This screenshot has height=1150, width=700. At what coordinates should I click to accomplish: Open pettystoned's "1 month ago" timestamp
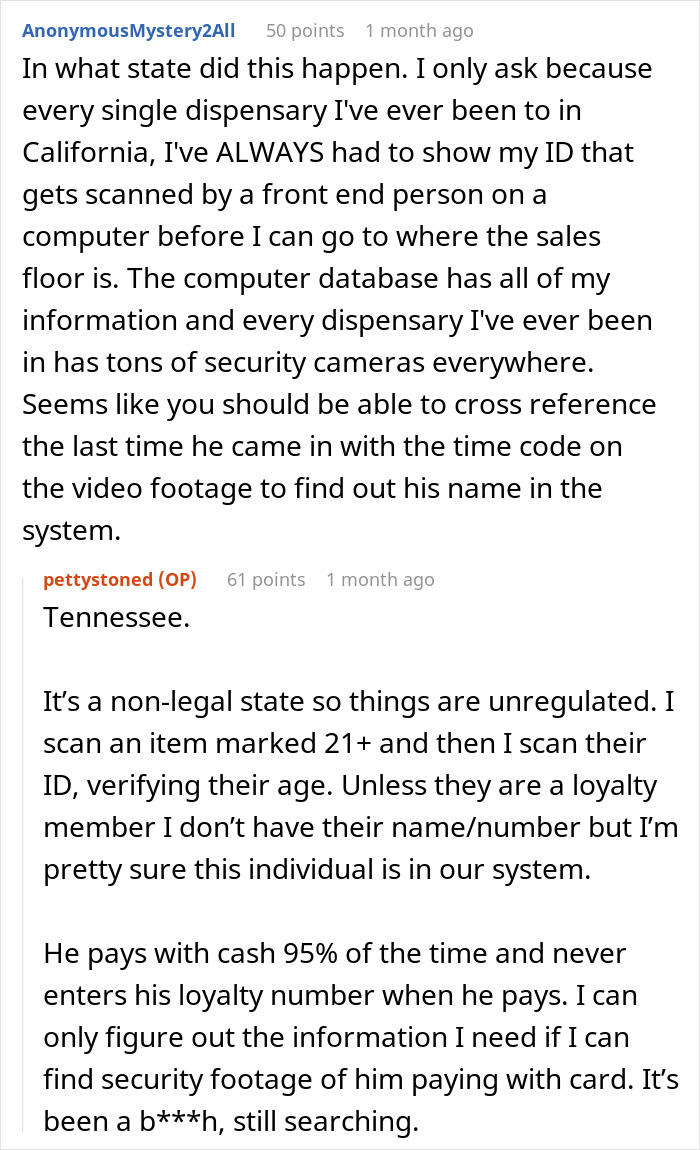380,579
